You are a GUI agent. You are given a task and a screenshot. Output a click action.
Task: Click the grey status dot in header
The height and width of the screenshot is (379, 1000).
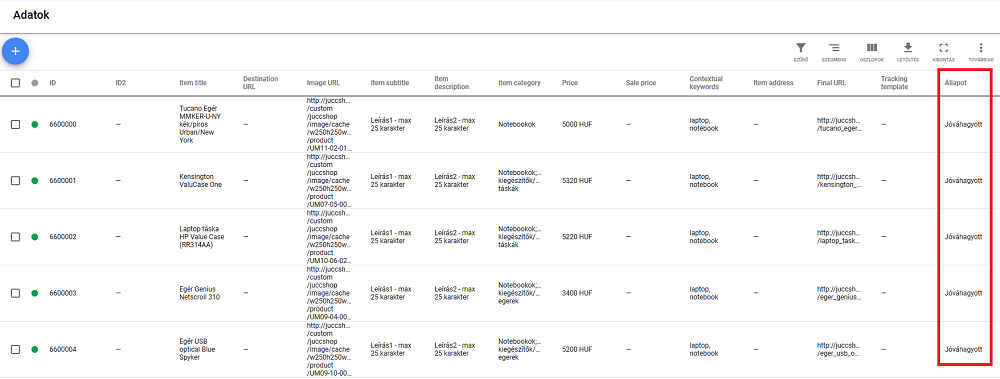point(34,83)
